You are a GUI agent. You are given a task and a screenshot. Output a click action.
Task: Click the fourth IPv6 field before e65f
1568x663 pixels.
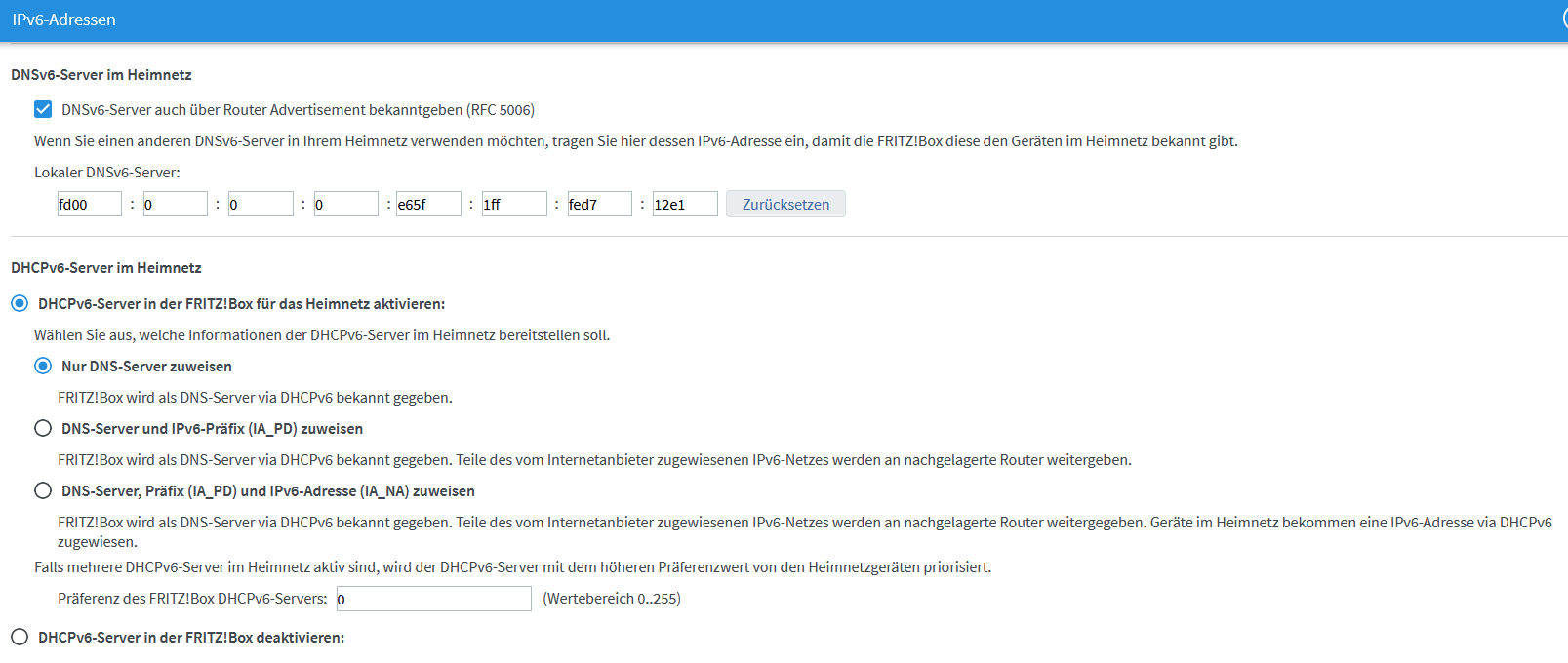345,204
